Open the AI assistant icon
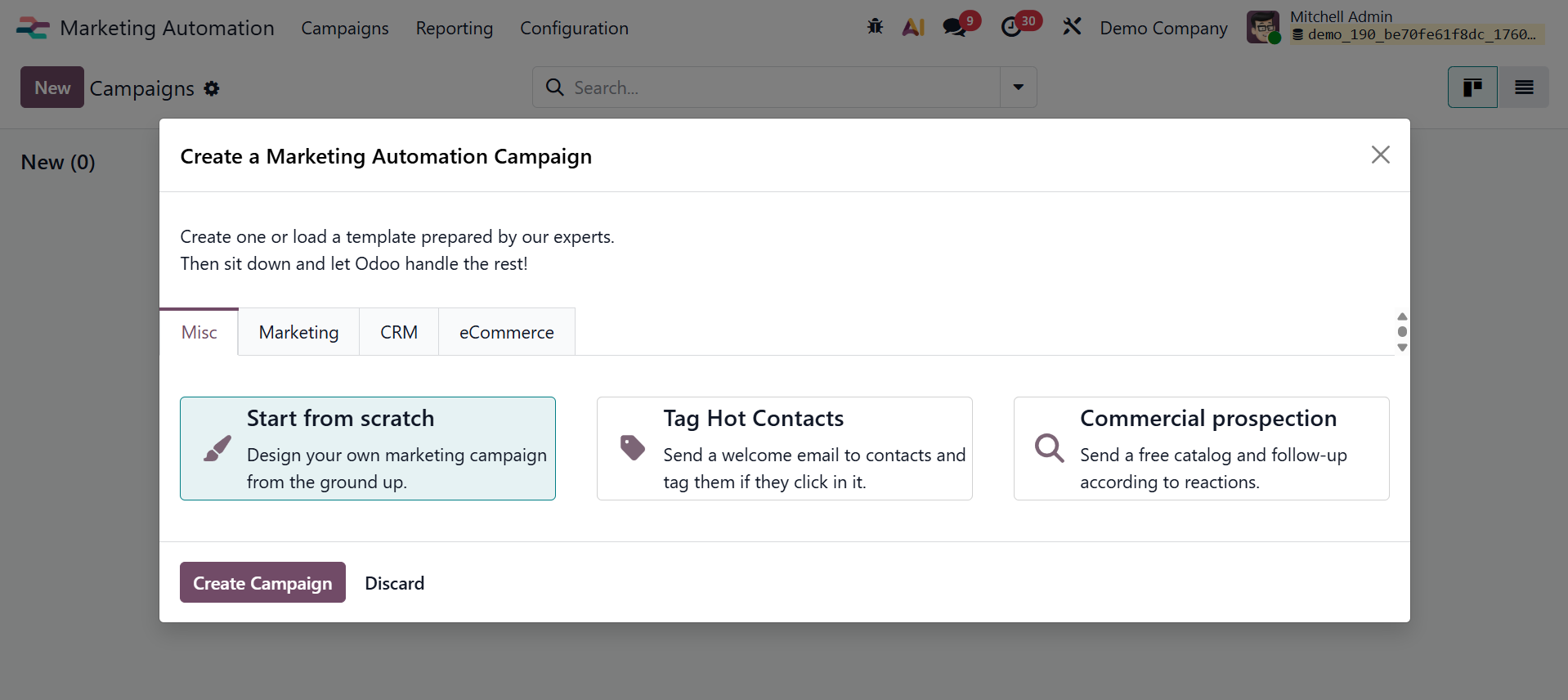 913,27
